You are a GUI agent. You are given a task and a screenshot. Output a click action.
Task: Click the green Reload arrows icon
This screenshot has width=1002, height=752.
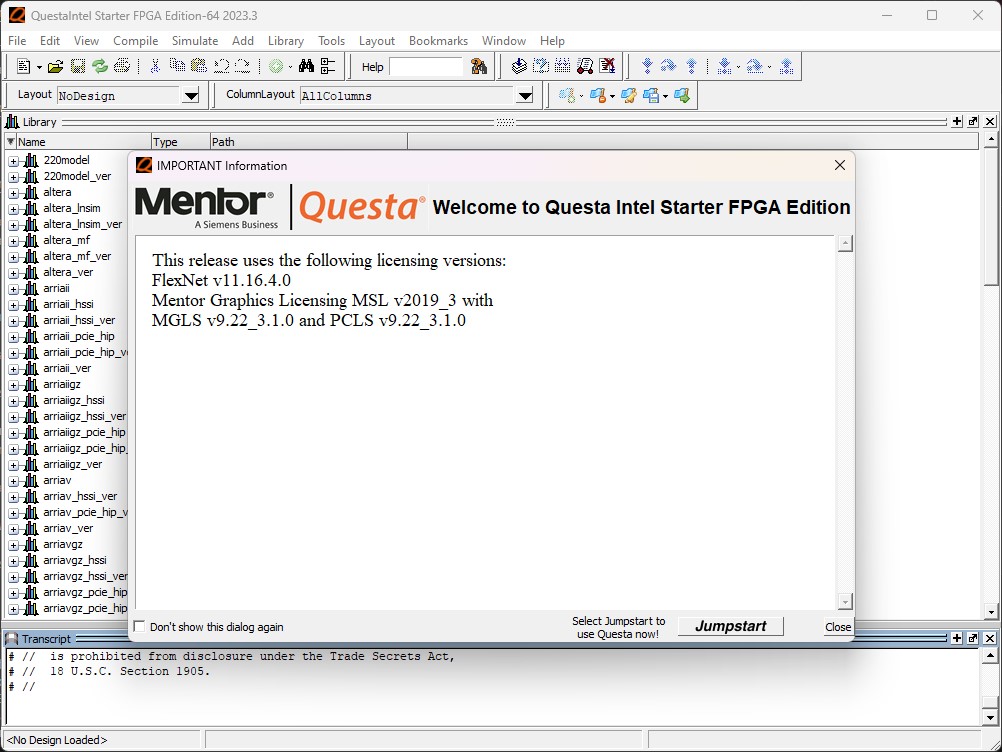(100, 66)
